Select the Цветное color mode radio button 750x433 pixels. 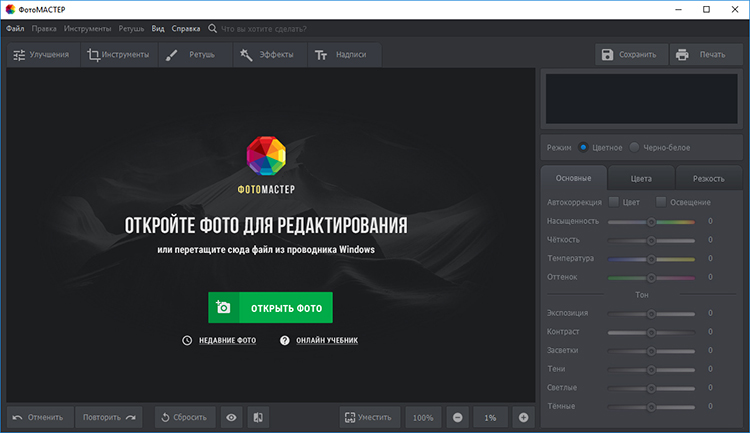click(583, 147)
